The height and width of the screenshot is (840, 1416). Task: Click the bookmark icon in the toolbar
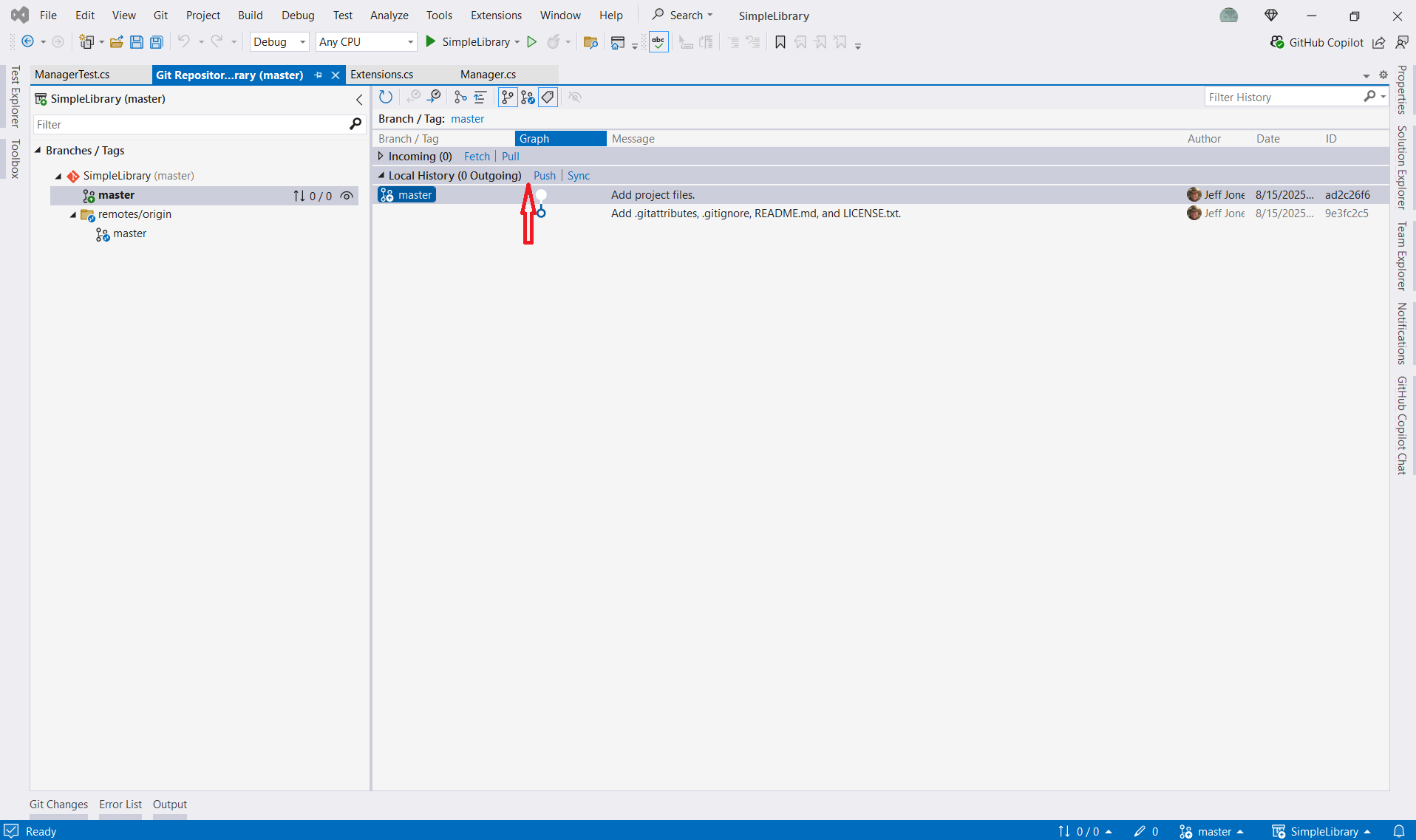pos(780,42)
